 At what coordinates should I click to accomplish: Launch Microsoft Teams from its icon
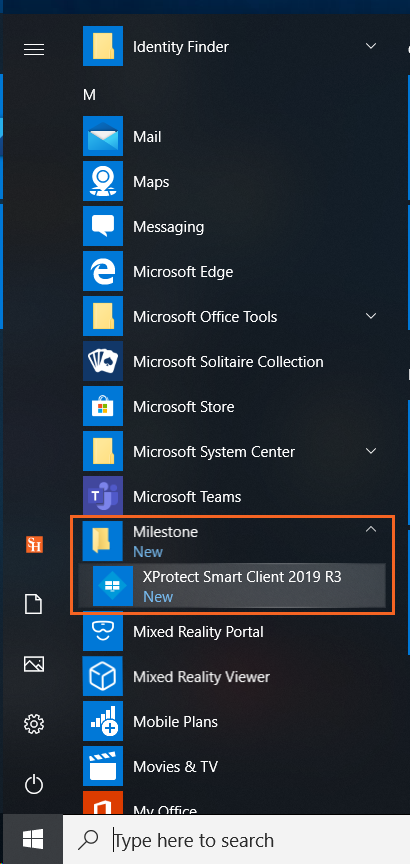pos(102,496)
